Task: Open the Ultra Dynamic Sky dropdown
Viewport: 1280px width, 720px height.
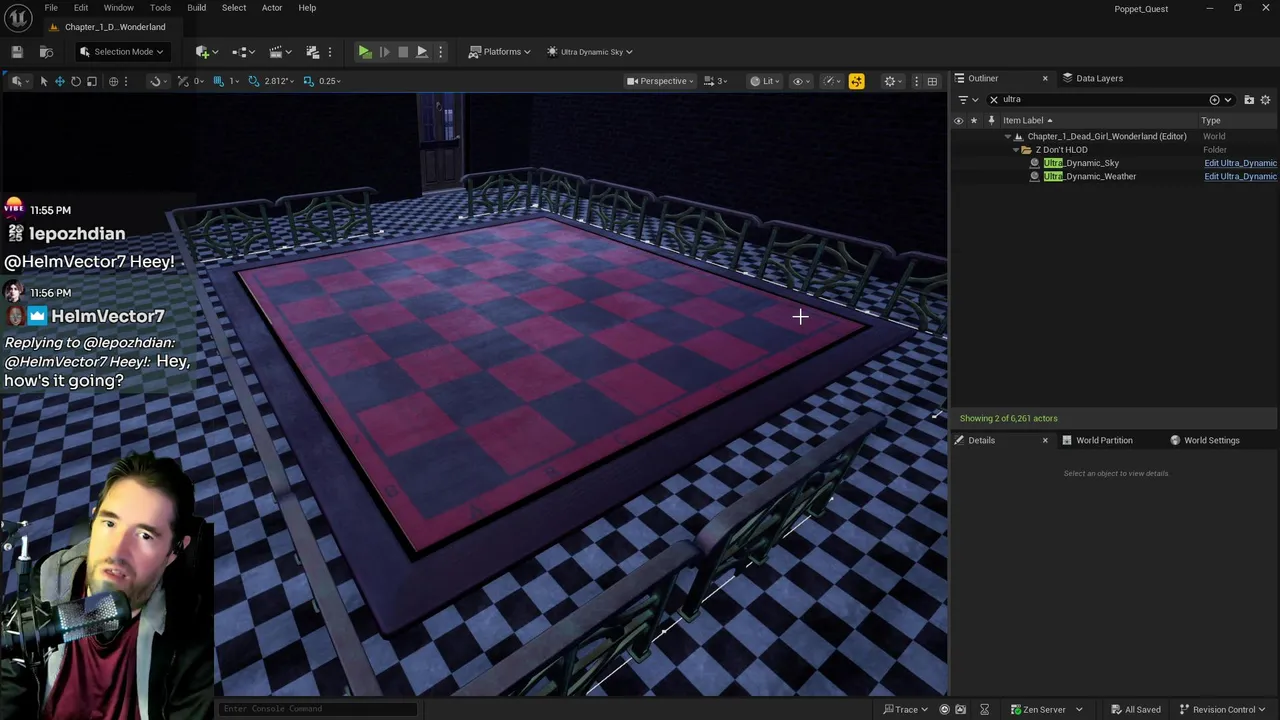Action: click(590, 52)
